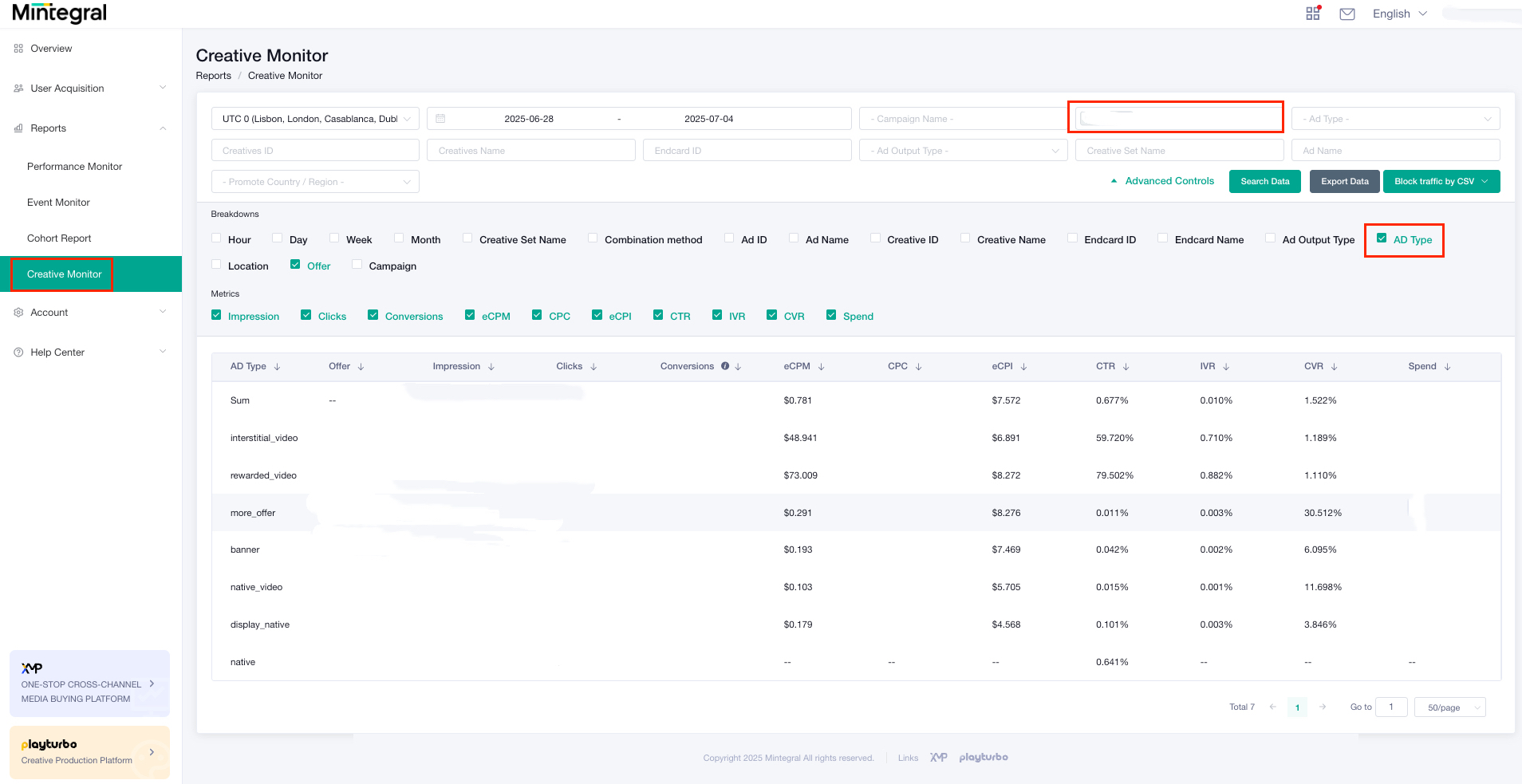This screenshot has height=784, width=1522.
Task: Click the Help Center question-mark icon
Action: coord(18,352)
